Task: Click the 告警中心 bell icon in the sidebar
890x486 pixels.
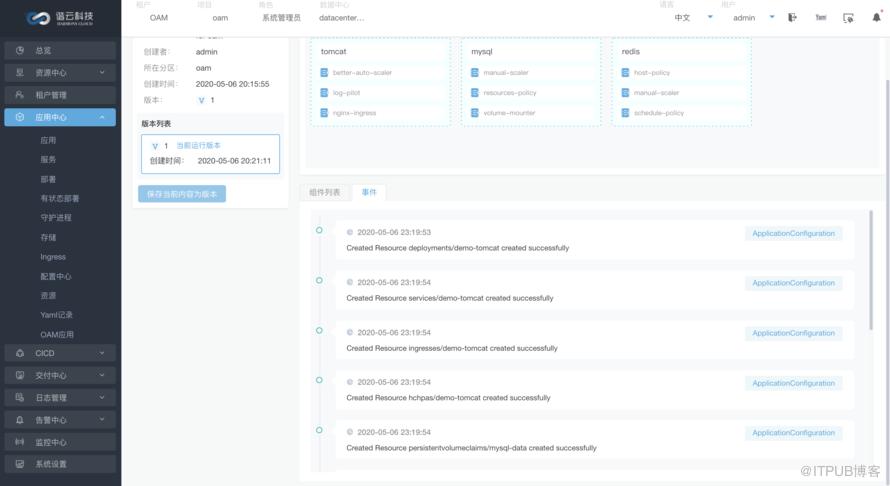Action: [20, 420]
